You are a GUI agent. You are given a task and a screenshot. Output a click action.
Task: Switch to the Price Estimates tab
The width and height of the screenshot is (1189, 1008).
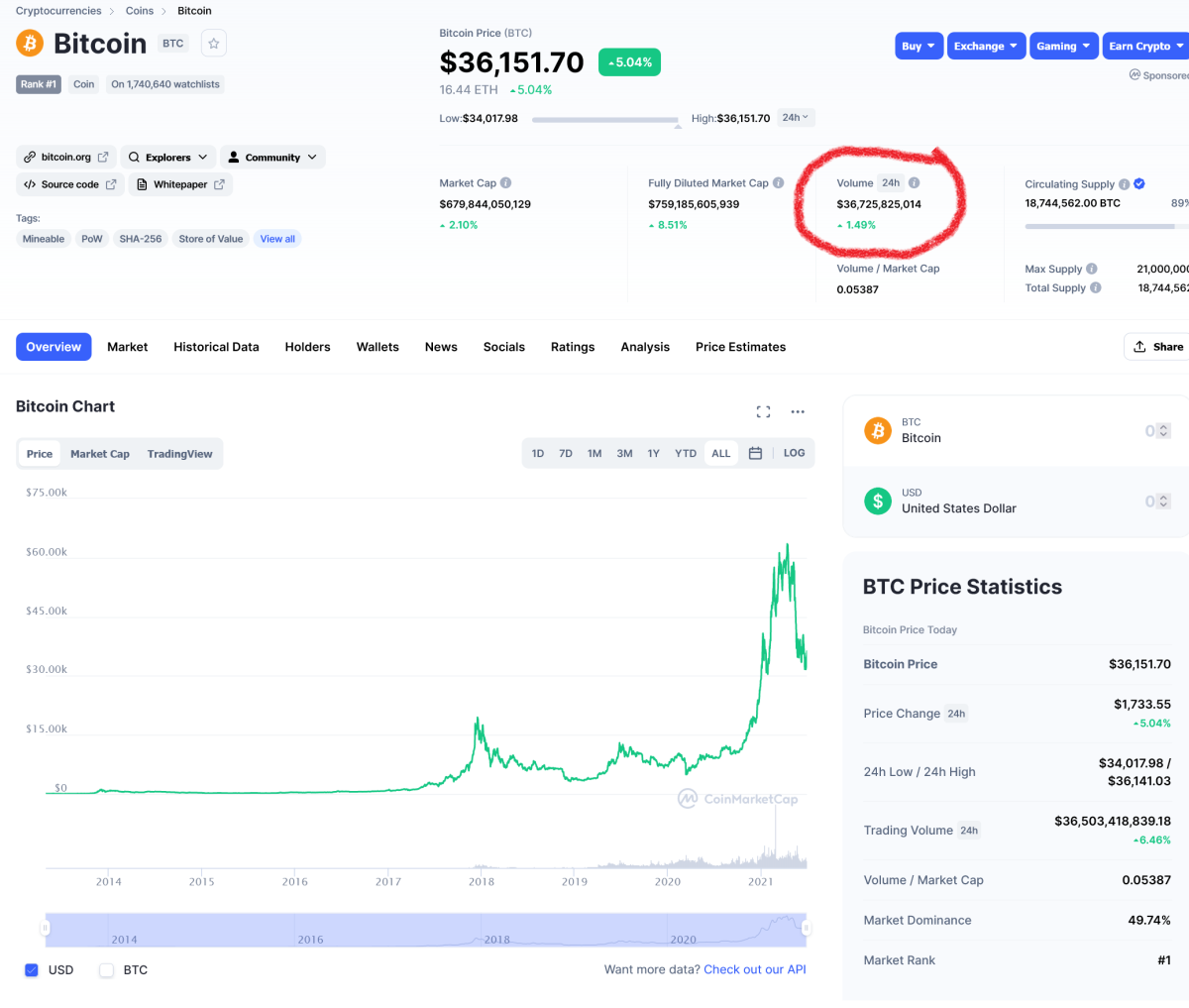coord(740,347)
